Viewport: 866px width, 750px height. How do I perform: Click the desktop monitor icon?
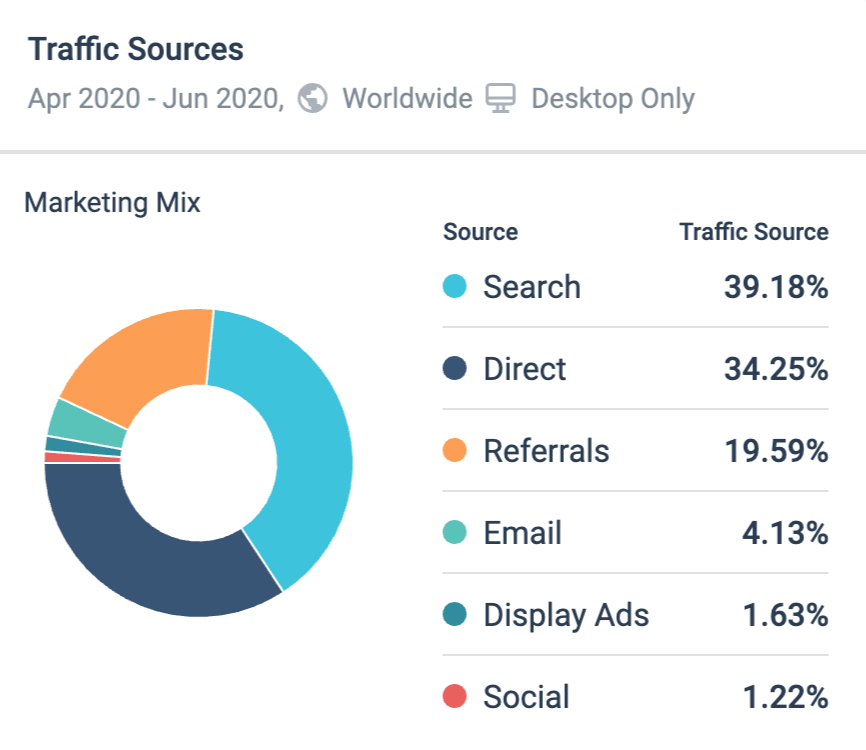501,98
